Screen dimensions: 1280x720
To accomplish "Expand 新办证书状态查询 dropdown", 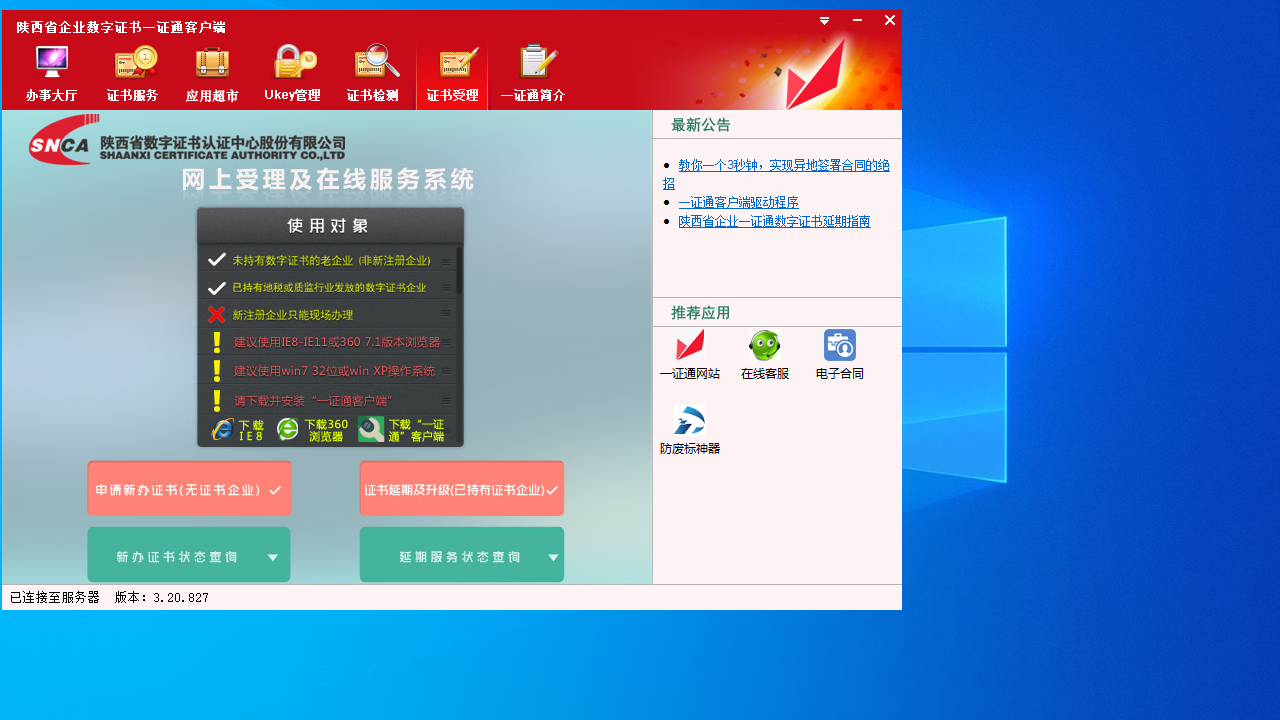I will tap(189, 554).
